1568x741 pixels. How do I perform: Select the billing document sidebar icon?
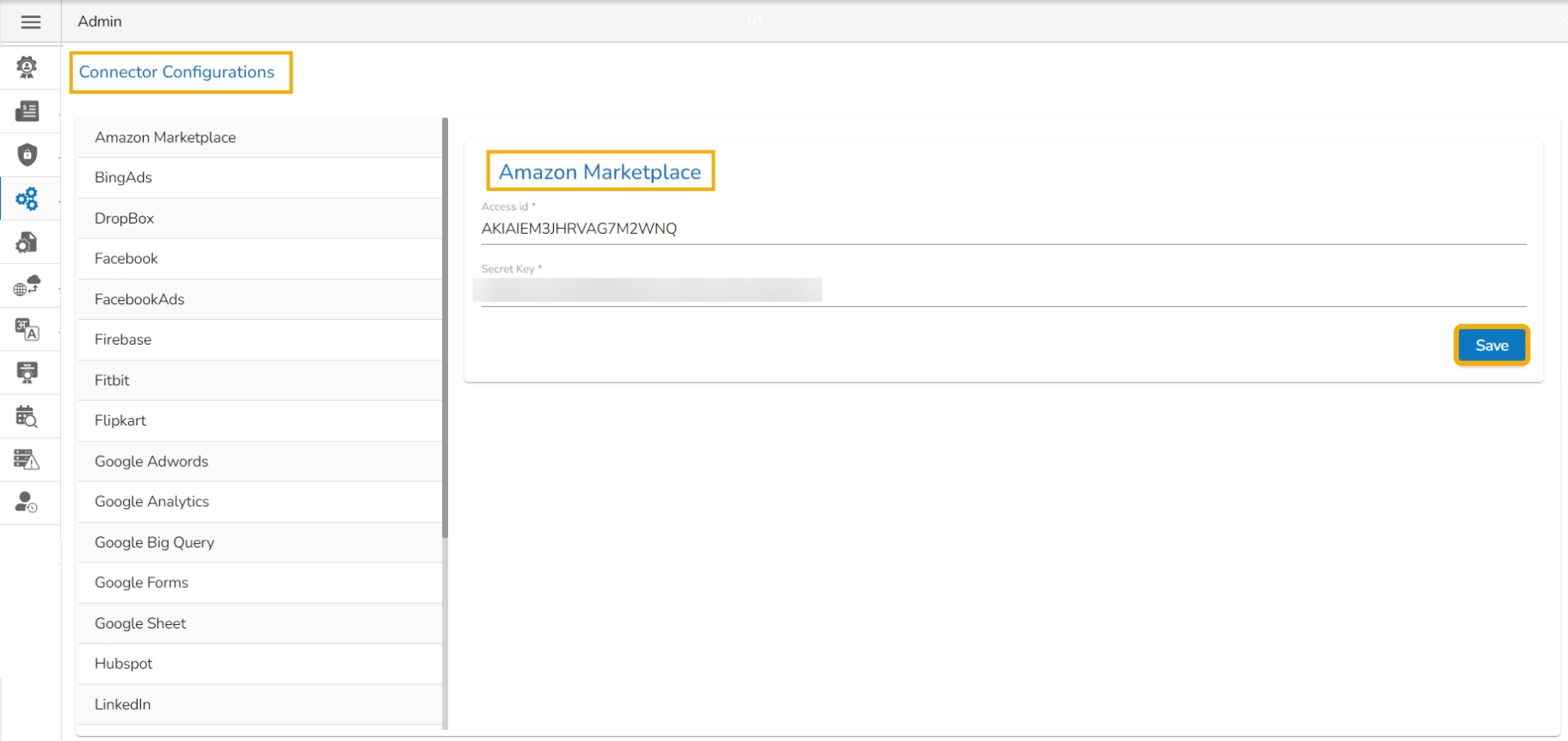28,111
